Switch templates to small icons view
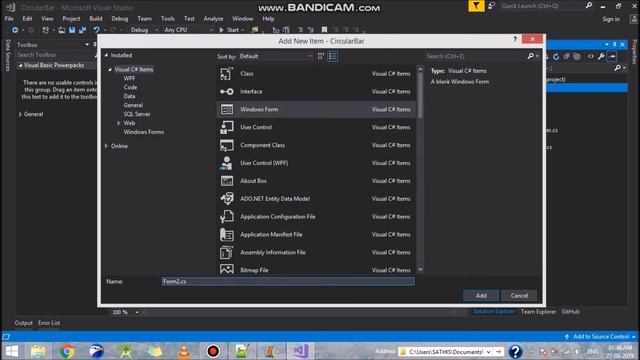Image resolution: width=640 pixels, height=360 pixels. (x=321, y=56)
